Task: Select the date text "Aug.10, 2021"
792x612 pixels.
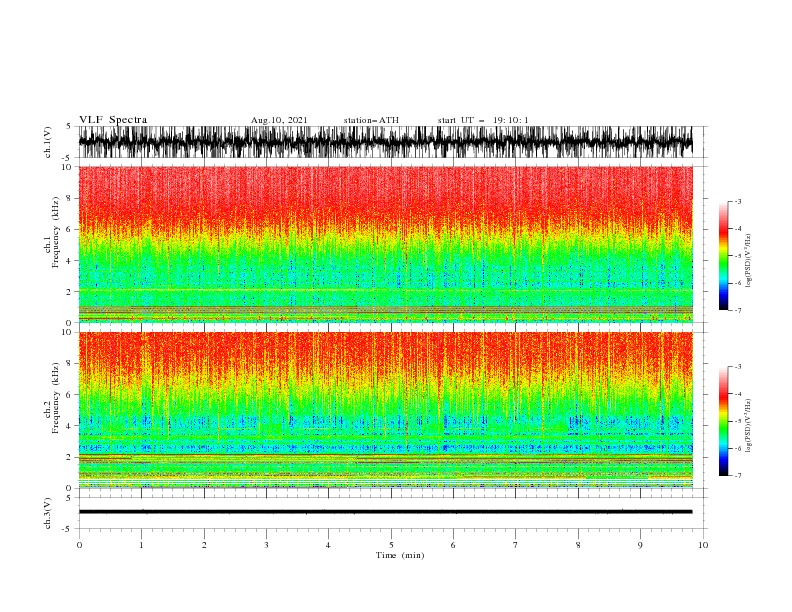Action: coord(279,120)
